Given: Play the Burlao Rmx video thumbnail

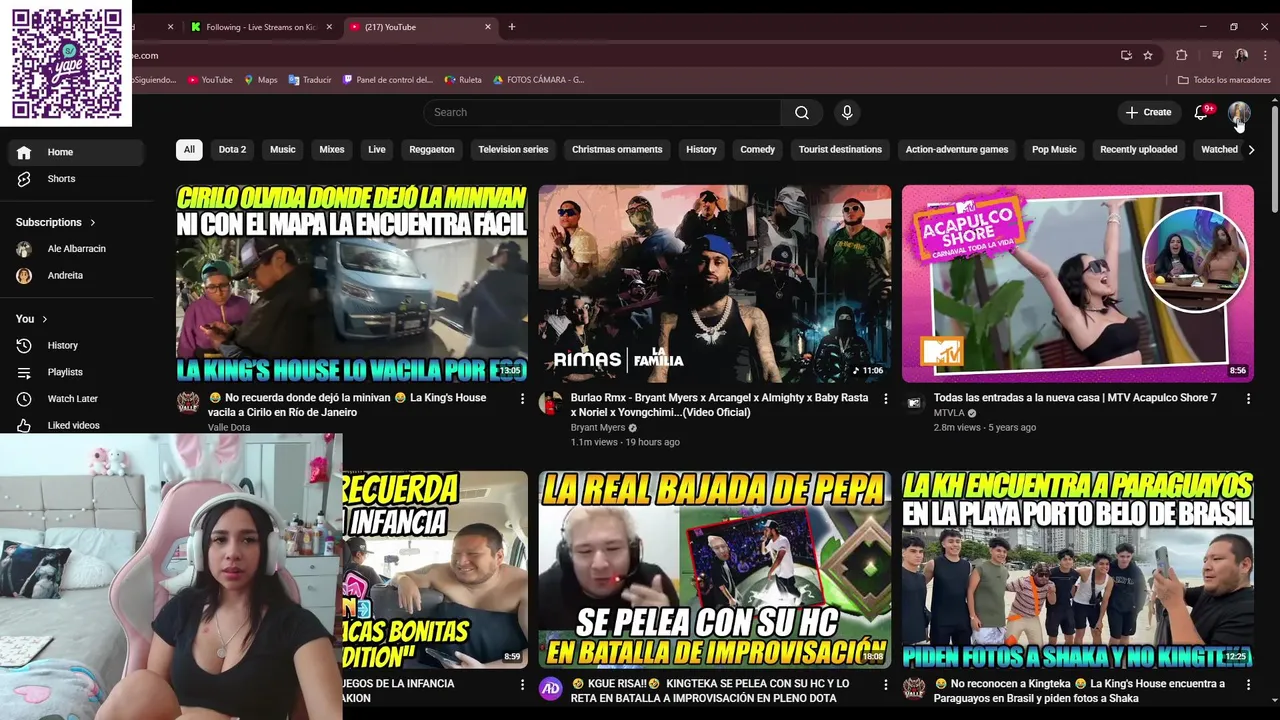Looking at the screenshot, I should pos(715,284).
